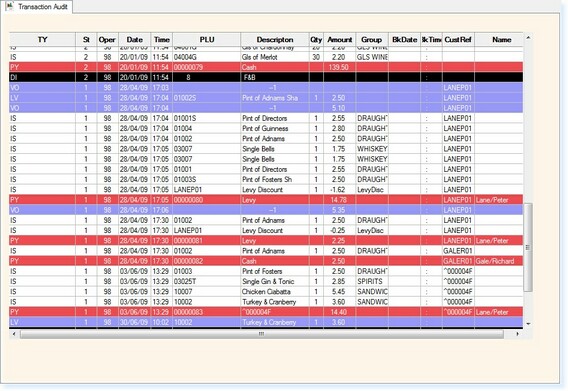Click the horizontal scrollbar right arrow

coord(518,334)
